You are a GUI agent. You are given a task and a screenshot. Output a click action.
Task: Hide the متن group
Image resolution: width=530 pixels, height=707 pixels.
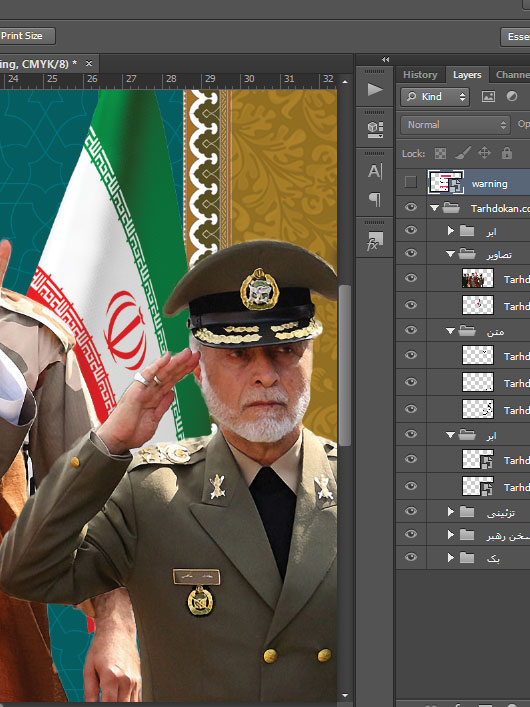click(410, 330)
